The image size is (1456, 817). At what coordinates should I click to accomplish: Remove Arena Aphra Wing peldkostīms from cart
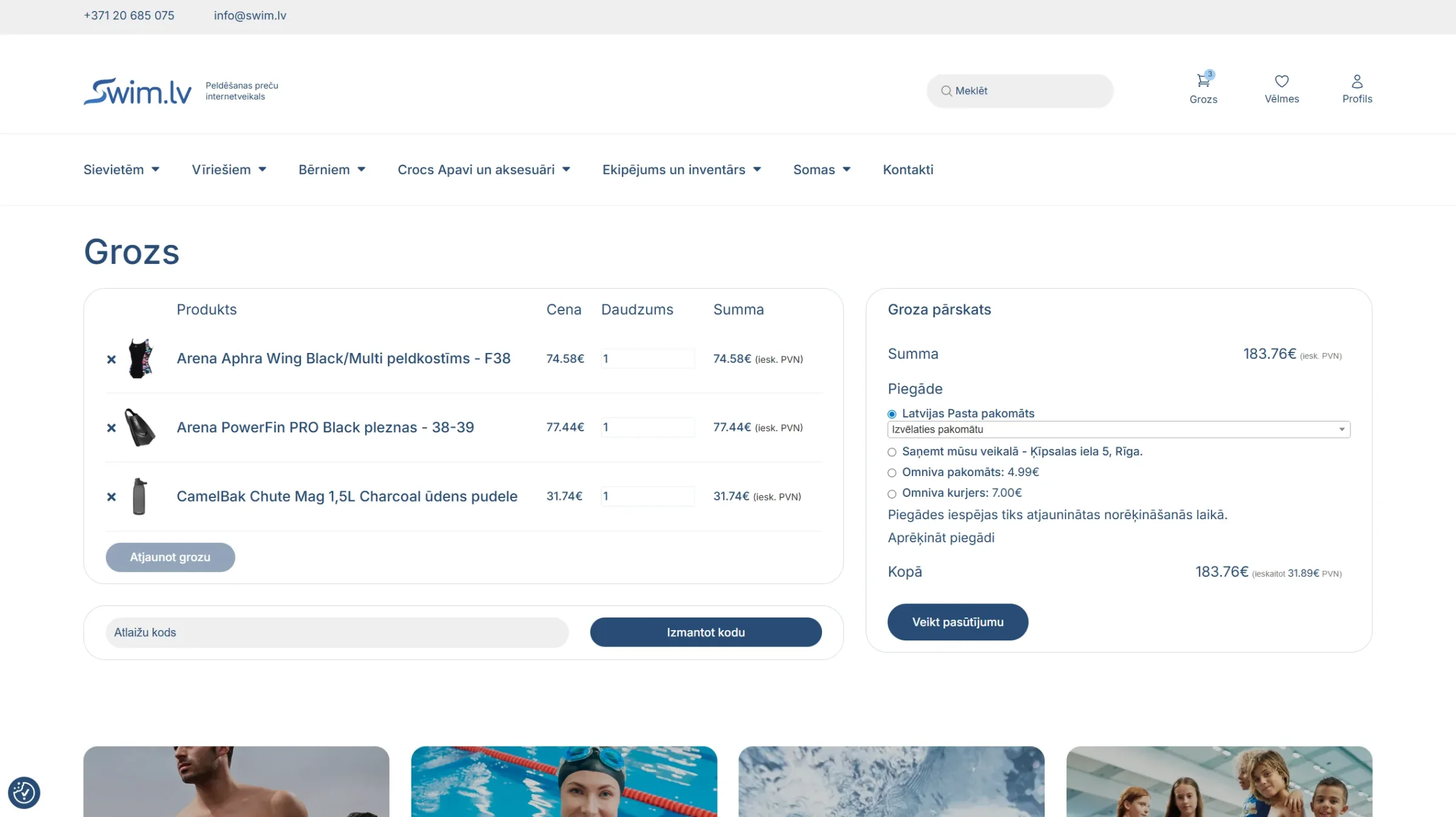tap(111, 359)
